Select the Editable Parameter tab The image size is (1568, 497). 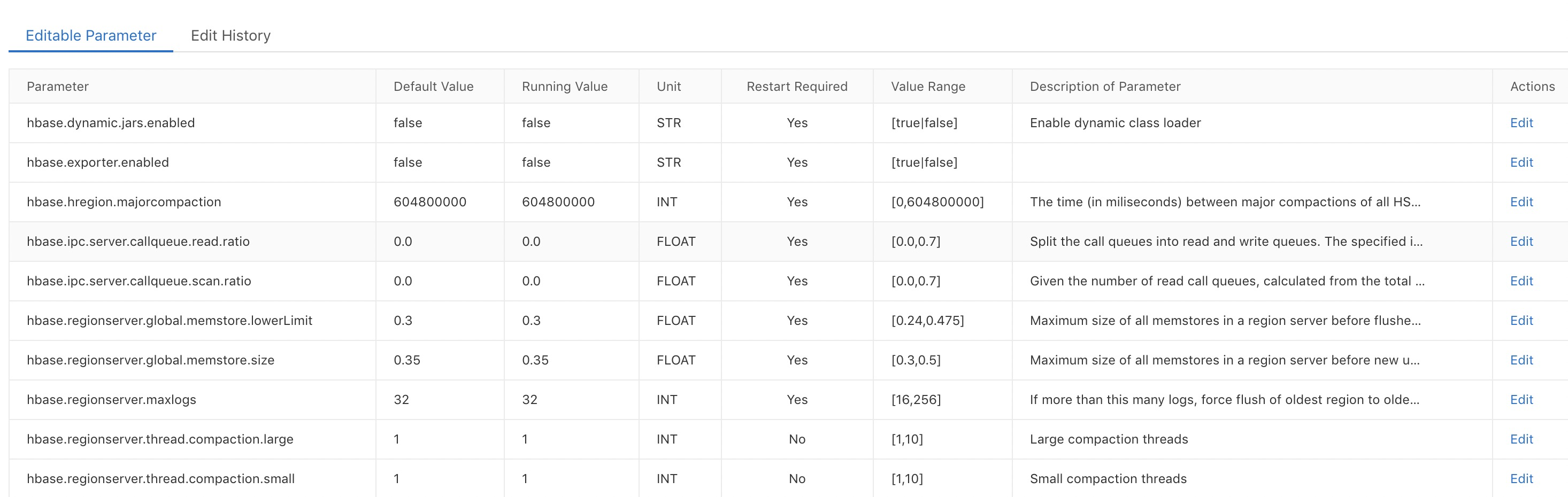(x=91, y=35)
